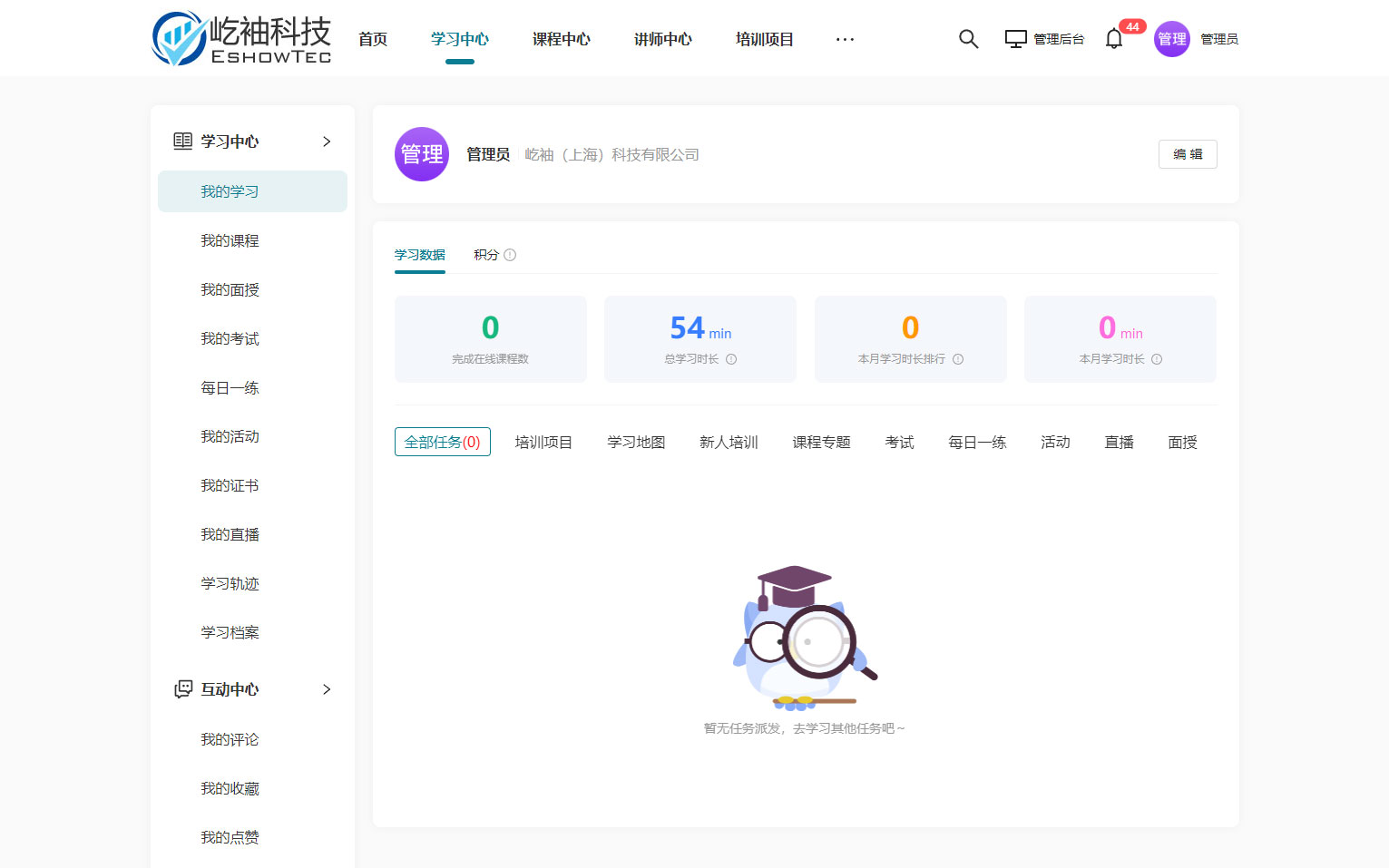Click the 互动中心 chat icon in sidebar

(x=183, y=689)
